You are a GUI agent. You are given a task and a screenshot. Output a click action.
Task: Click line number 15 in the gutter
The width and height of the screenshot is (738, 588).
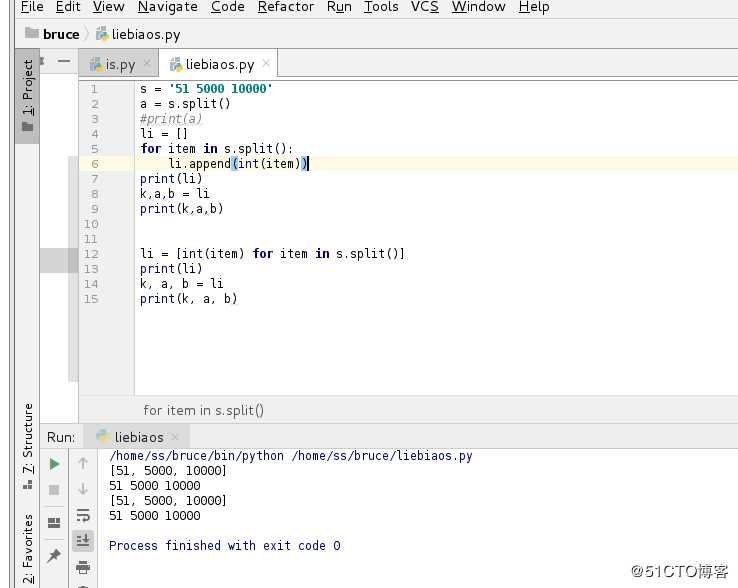coord(91,299)
